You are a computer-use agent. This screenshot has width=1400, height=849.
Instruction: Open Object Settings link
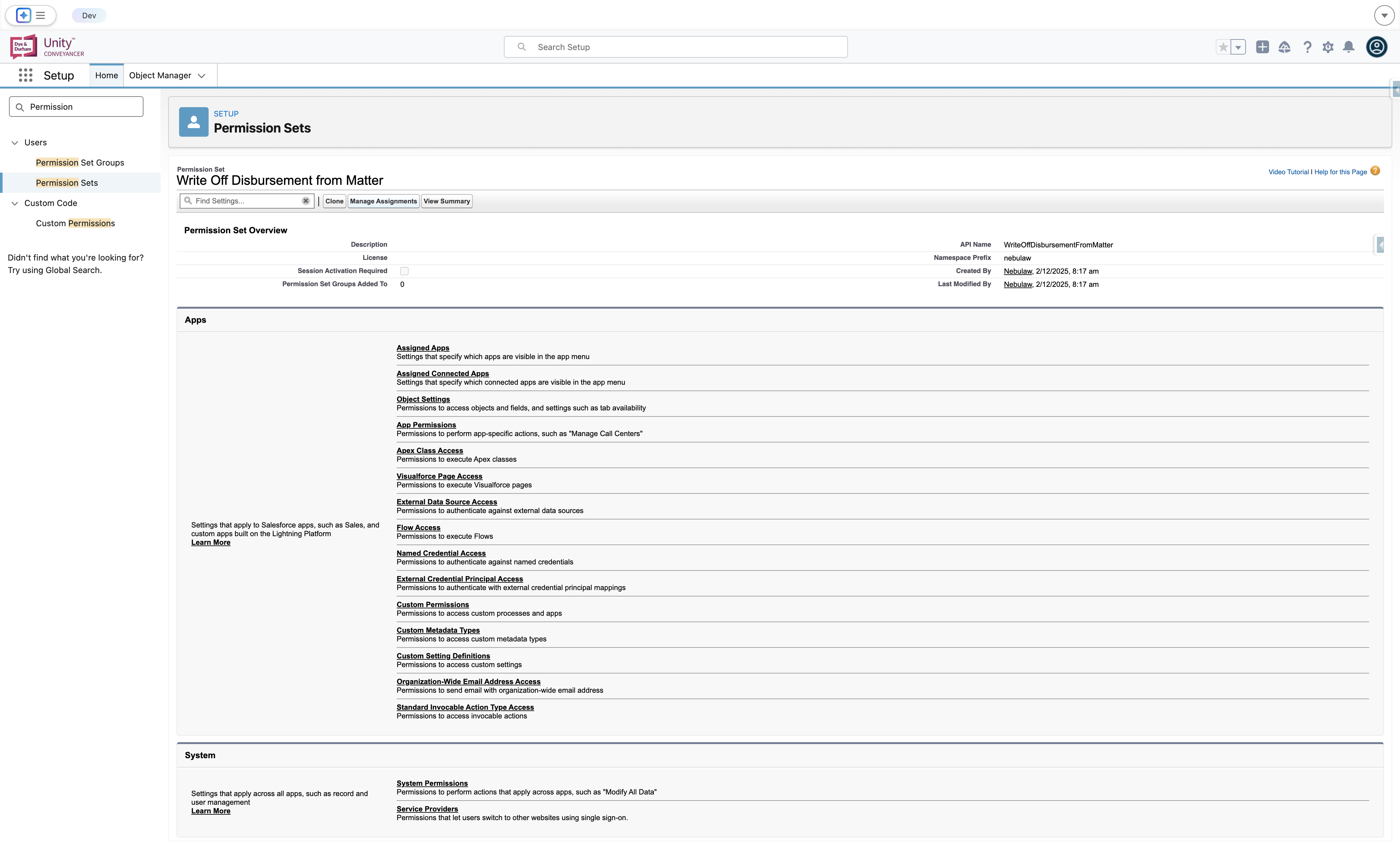[423, 399]
